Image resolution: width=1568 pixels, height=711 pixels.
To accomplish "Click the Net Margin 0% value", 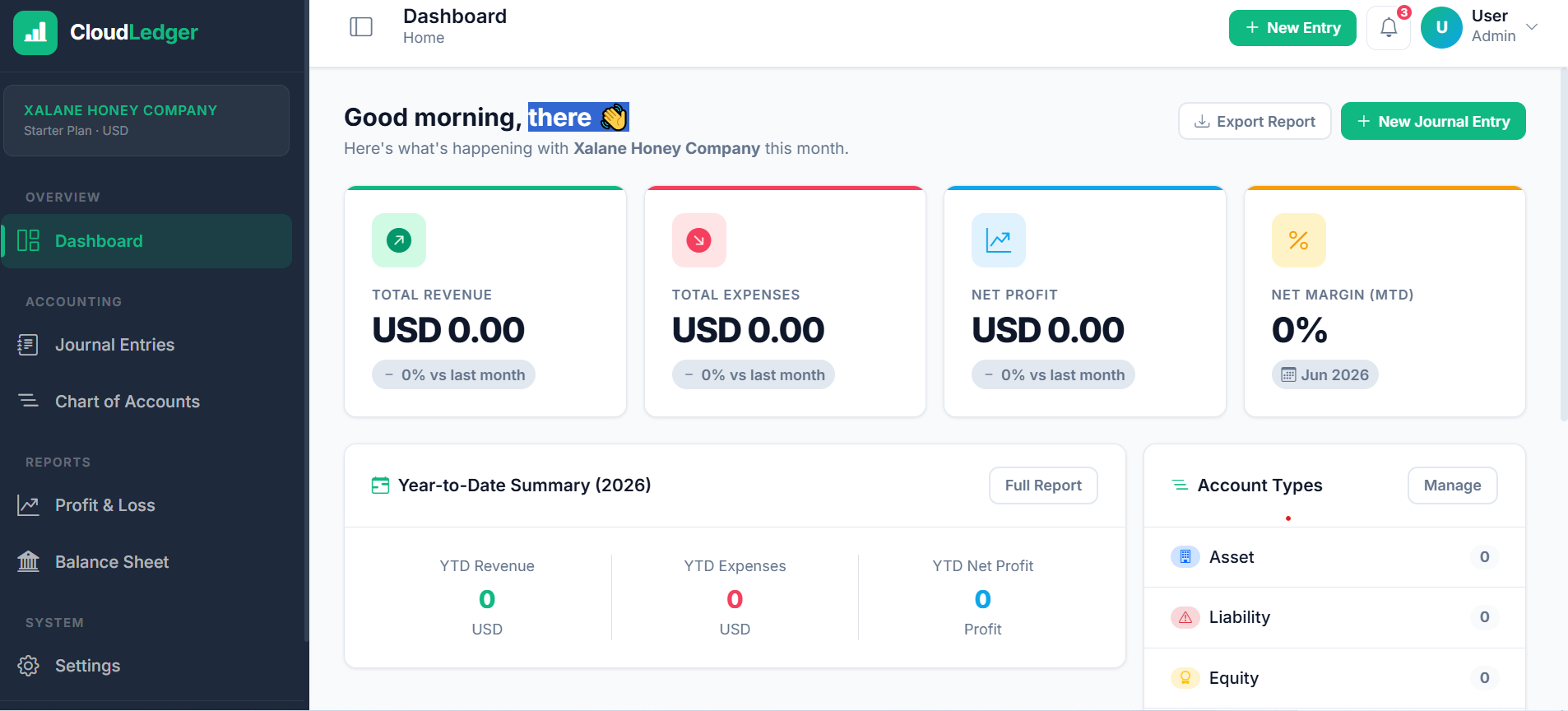I will [1300, 330].
